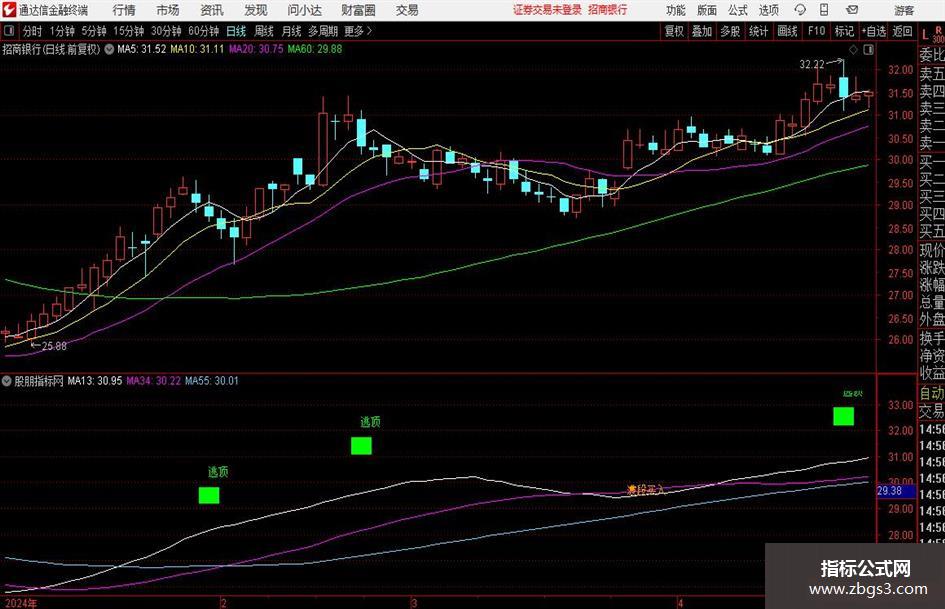Image resolution: width=945 pixels, height=609 pixels.
Task: Click the 证券交易未登录 login link
Action: [547, 10]
